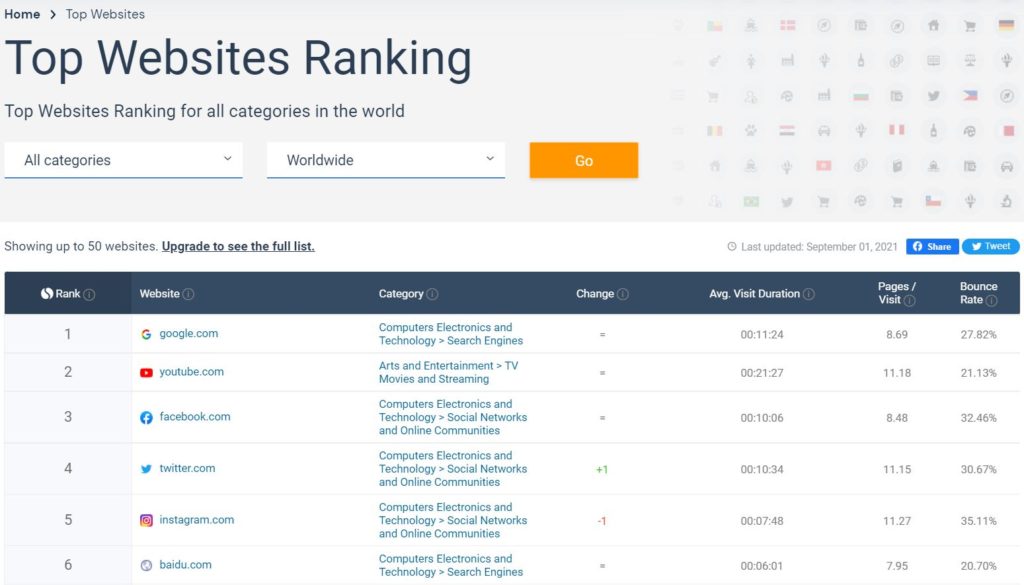Go to the Home breadcrumb link
This screenshot has height=585, width=1024.
tap(22, 14)
